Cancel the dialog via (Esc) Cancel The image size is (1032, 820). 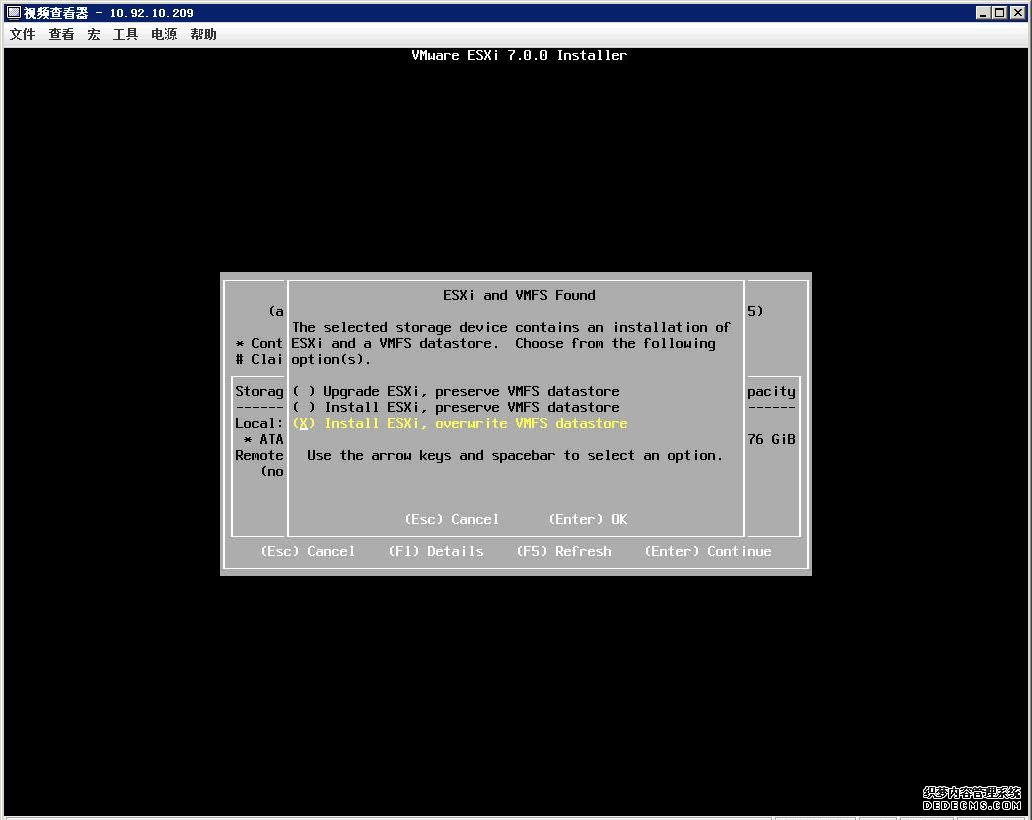coord(451,519)
